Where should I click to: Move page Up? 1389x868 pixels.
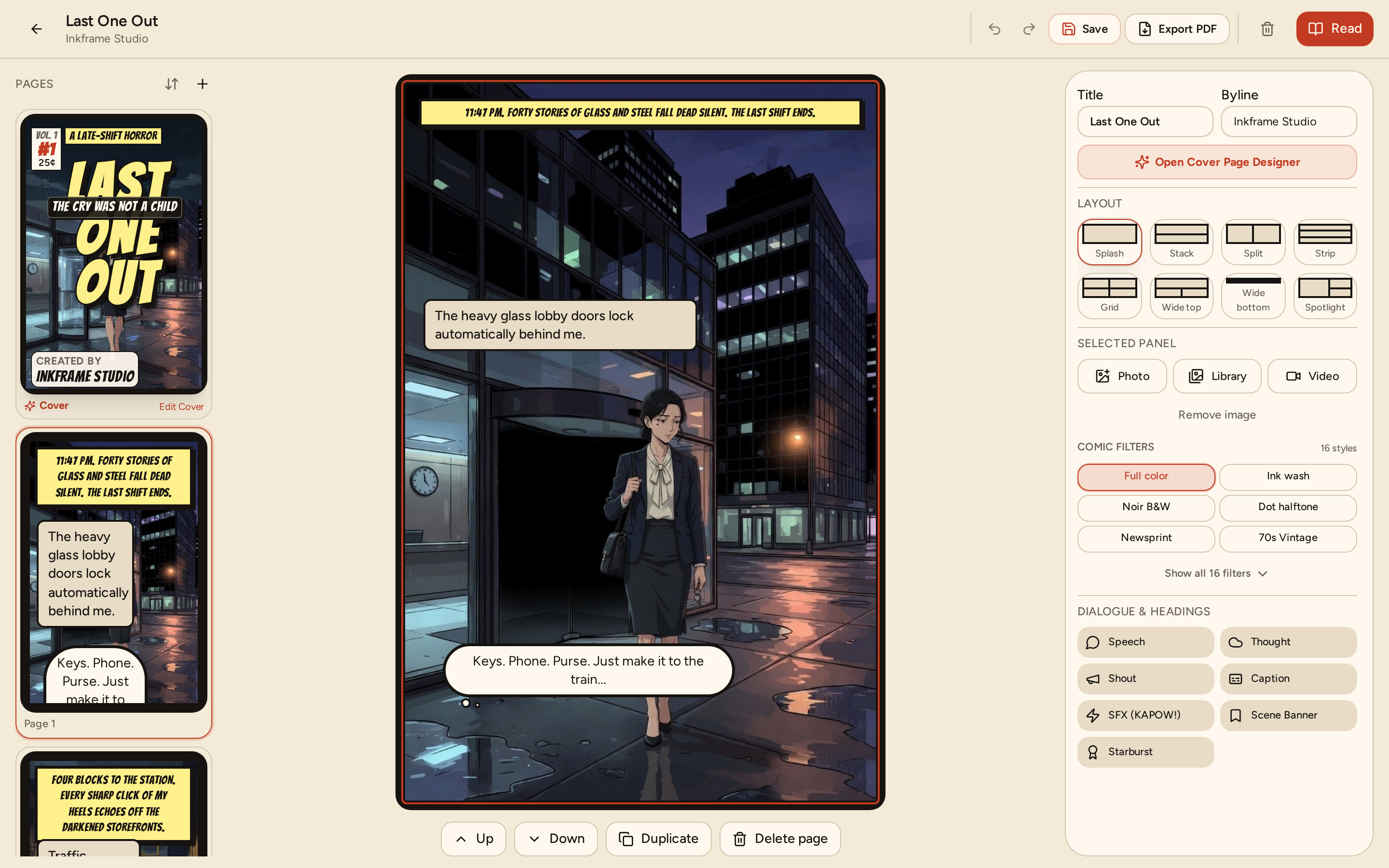click(474, 839)
